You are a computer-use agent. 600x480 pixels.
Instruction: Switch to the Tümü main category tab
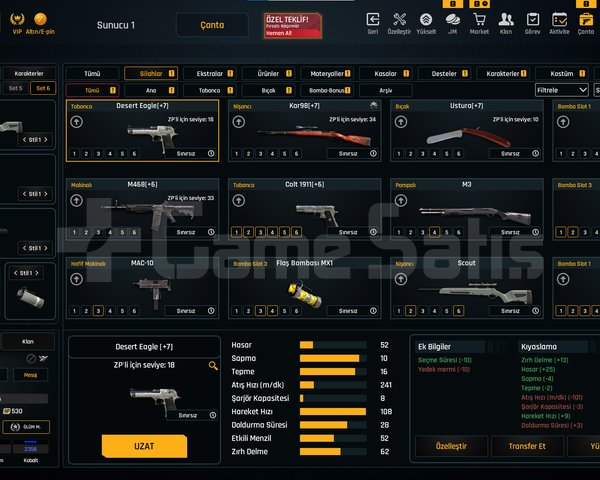92,73
